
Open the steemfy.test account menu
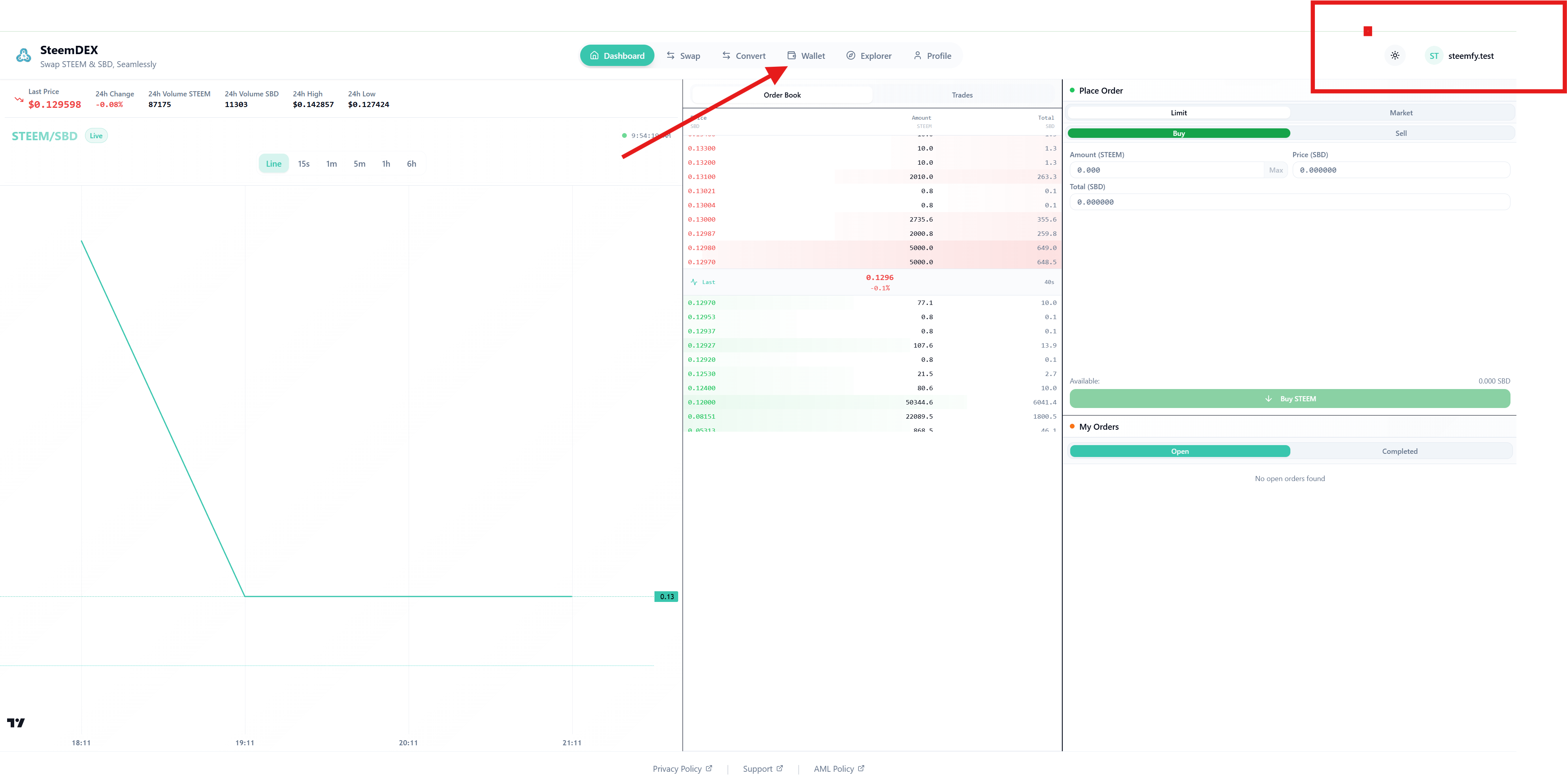pos(1470,56)
